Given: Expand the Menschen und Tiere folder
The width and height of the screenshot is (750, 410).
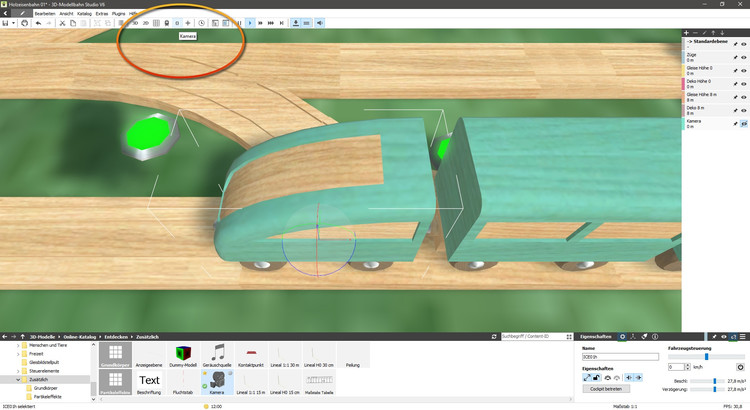Looking at the screenshot, I should pyautogui.click(x=20, y=345).
